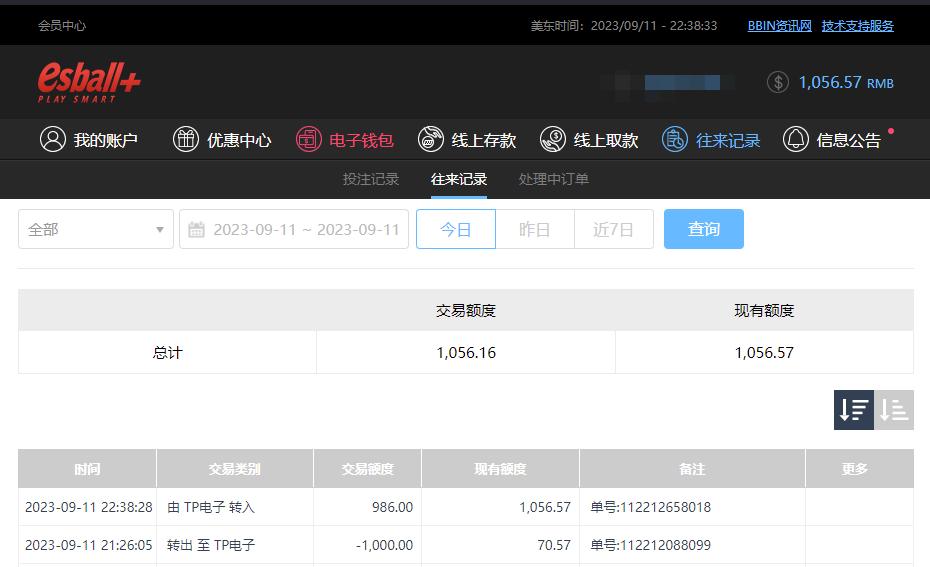Sort records in descending order
Viewport: 930px width, 567px height.
pyautogui.click(x=854, y=410)
